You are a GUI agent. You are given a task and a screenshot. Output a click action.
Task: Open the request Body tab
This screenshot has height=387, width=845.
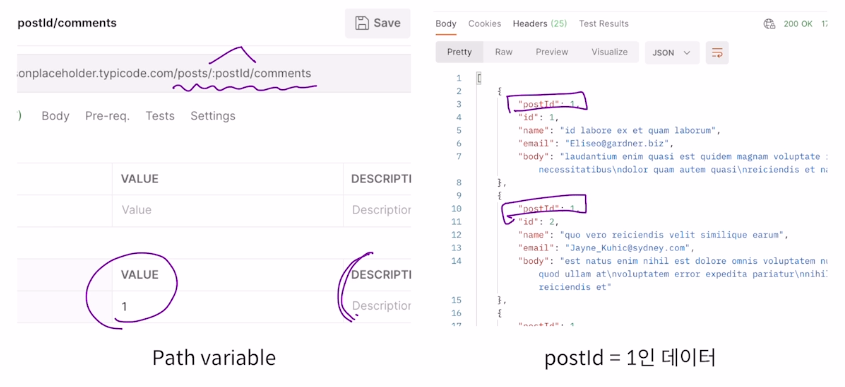pyautogui.click(x=56, y=116)
